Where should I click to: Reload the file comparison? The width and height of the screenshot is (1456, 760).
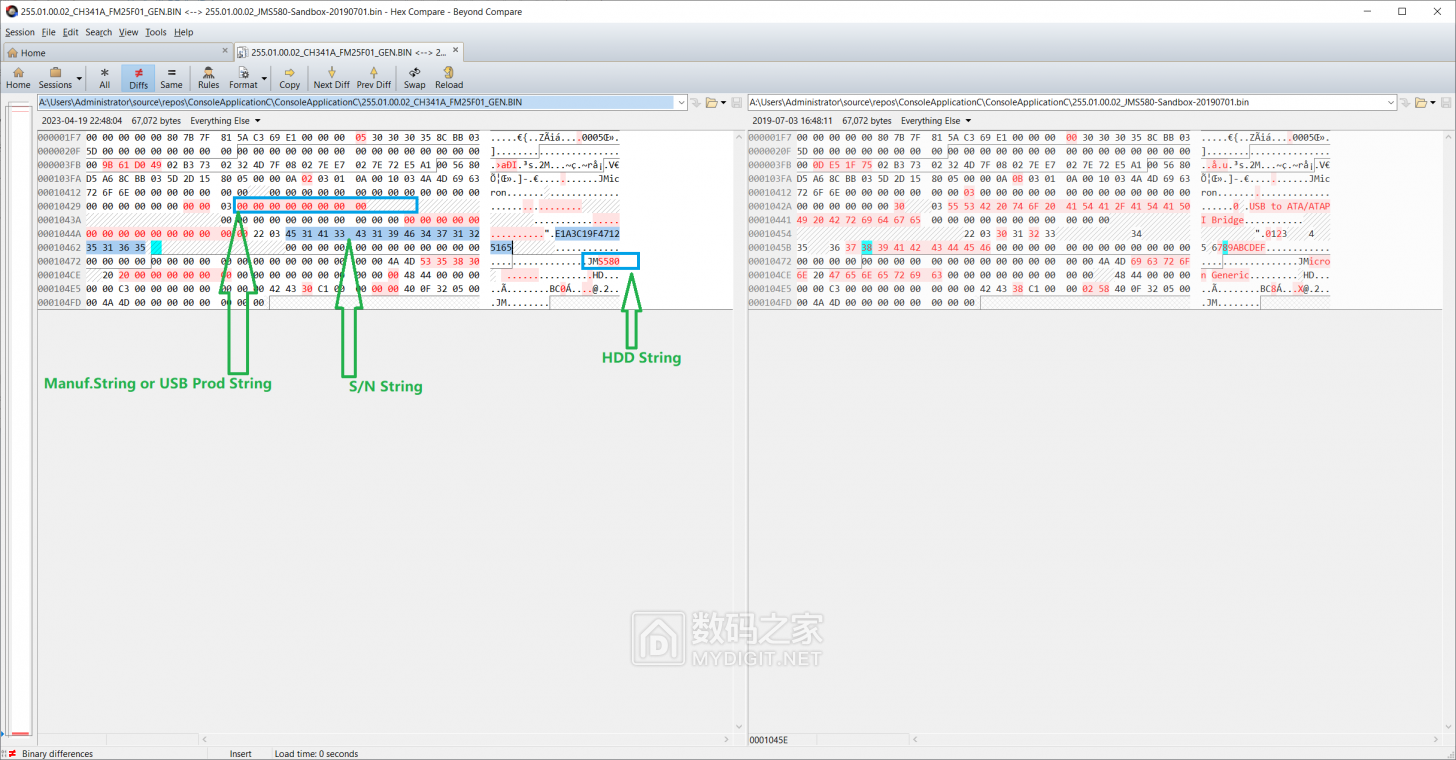pos(449,77)
